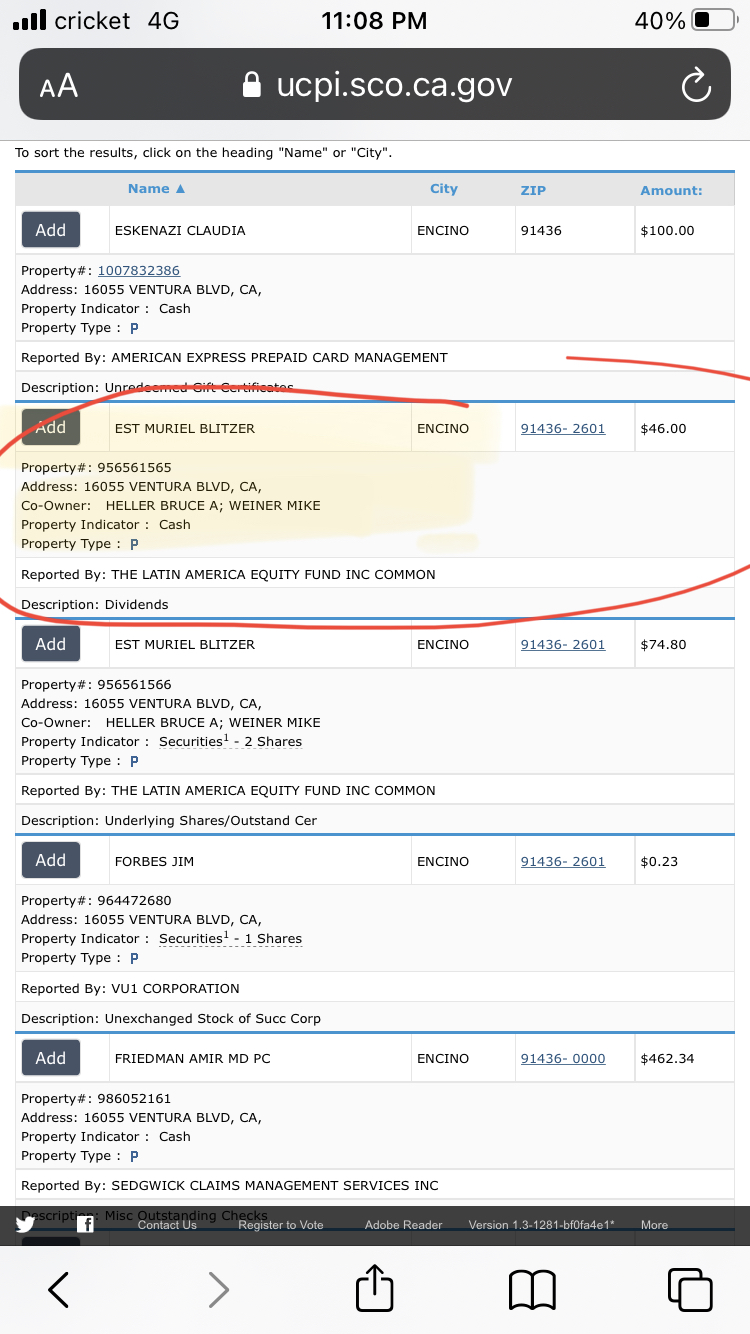Image resolution: width=750 pixels, height=1334 pixels.
Task: Open Contact Us footer link
Action: (167, 1225)
